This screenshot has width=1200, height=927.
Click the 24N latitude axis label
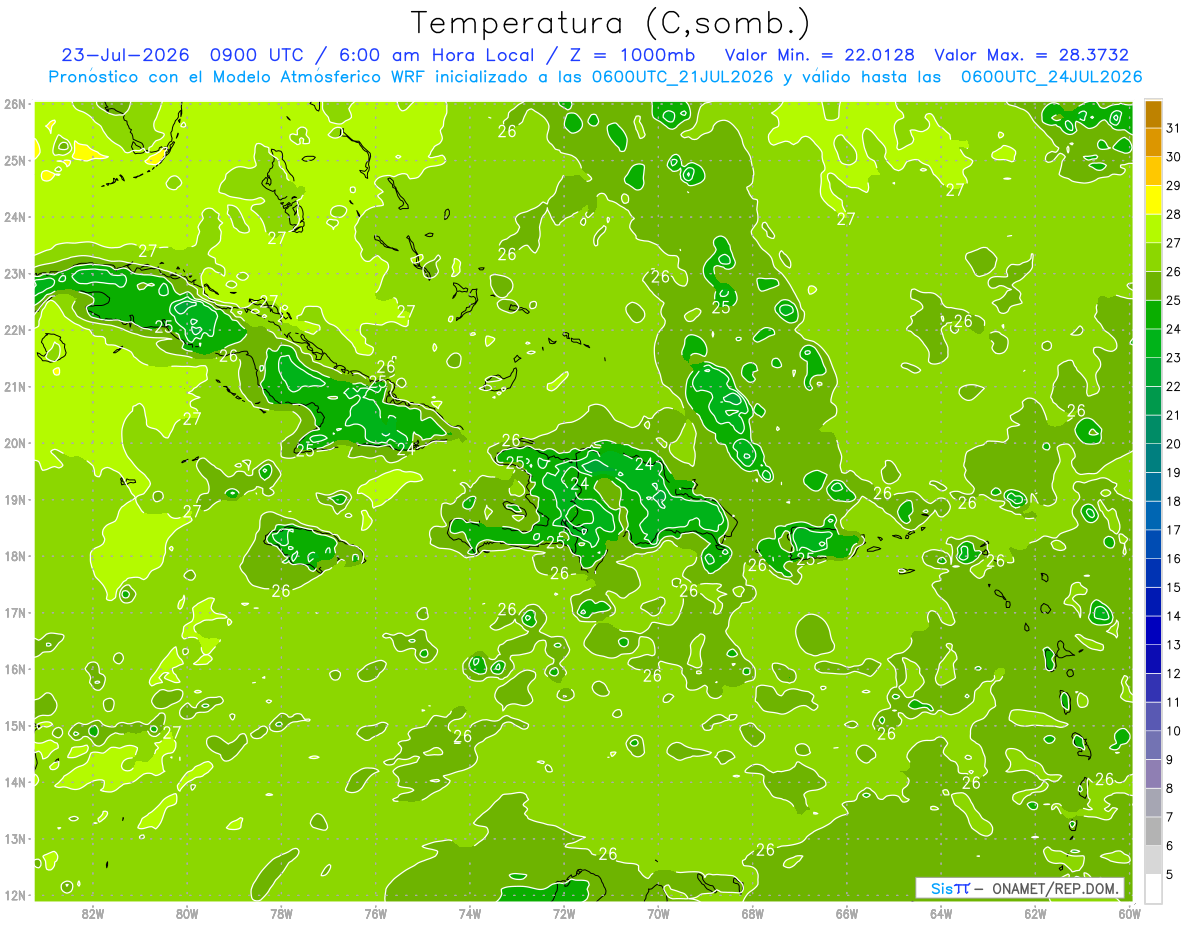pyautogui.click(x=14, y=217)
